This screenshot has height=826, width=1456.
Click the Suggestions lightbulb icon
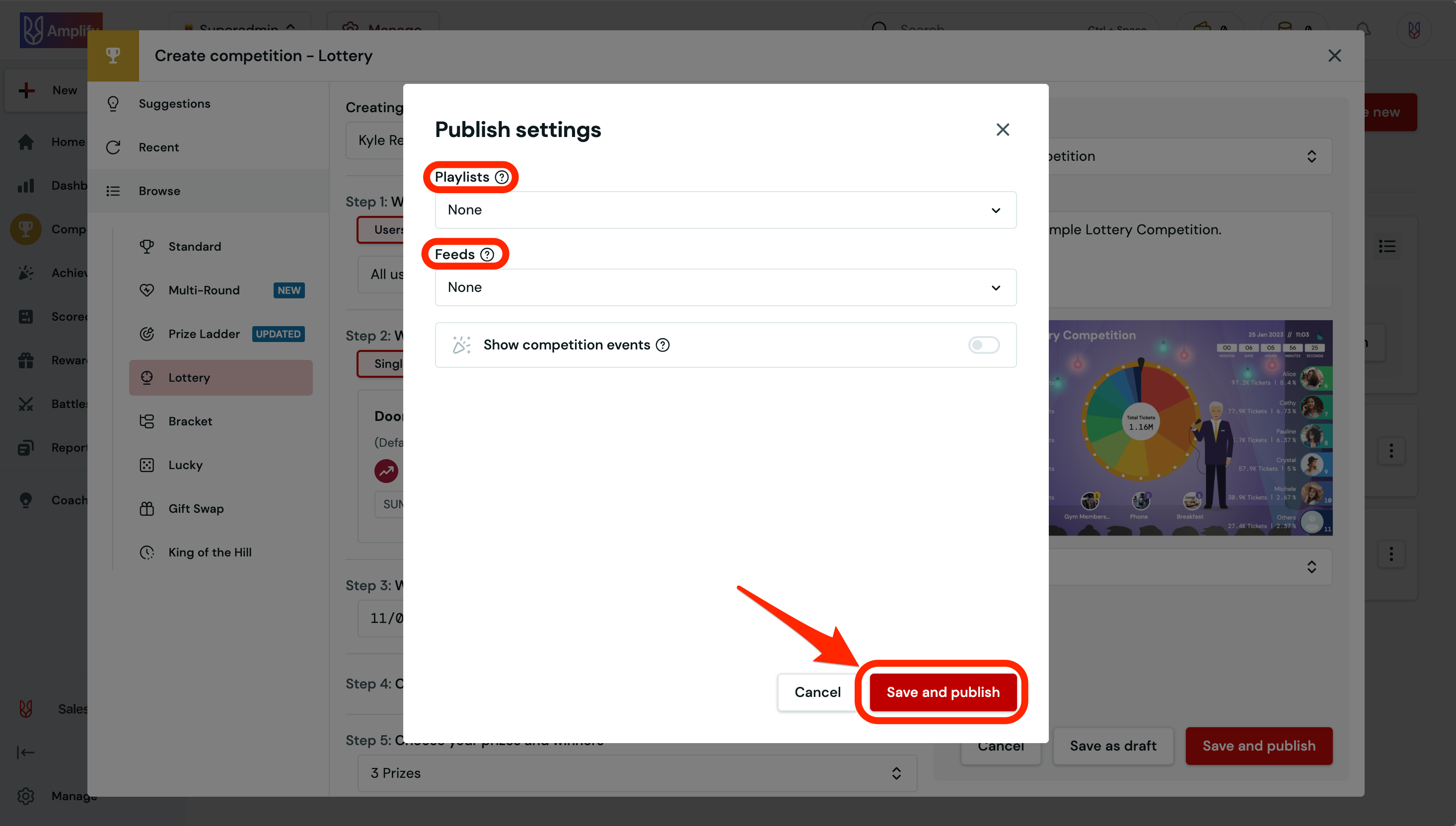pos(113,103)
